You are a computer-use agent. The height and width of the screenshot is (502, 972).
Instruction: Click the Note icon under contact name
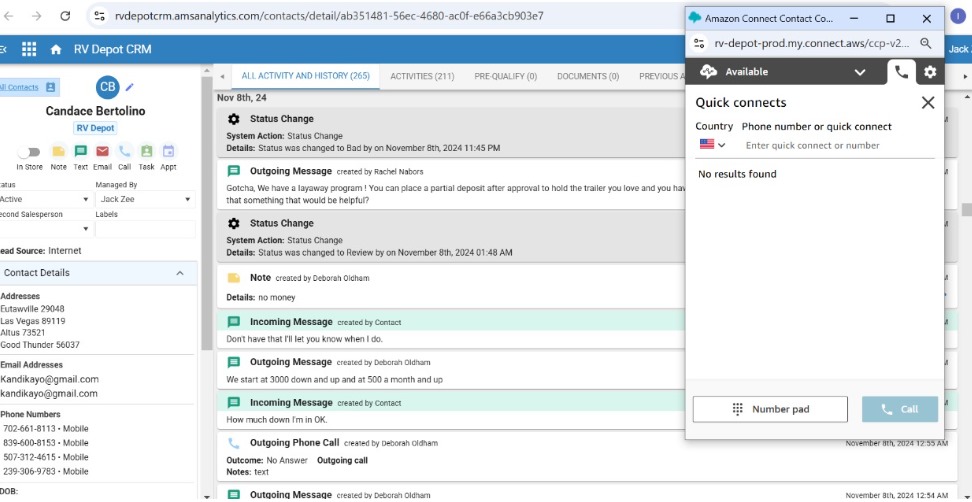point(59,152)
